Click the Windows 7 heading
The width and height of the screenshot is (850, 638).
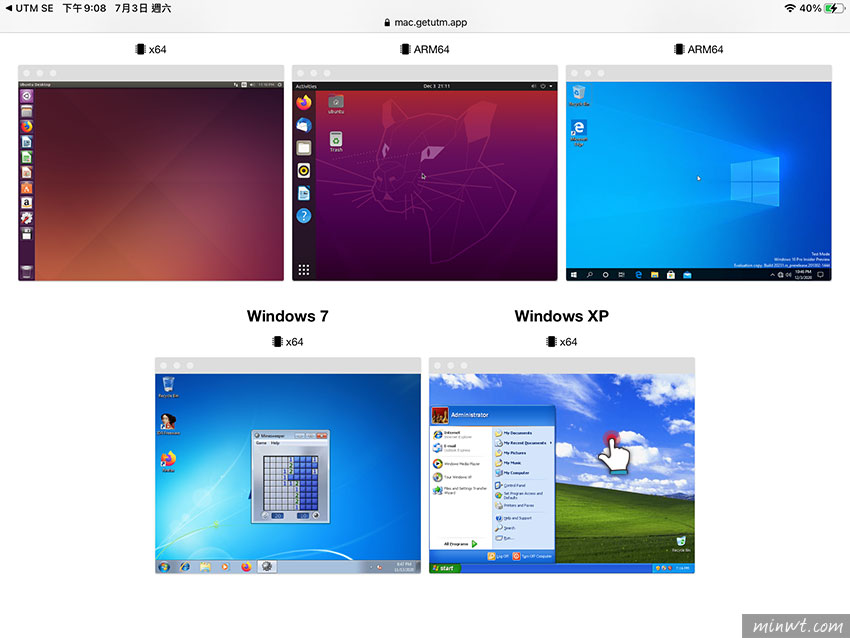287,316
